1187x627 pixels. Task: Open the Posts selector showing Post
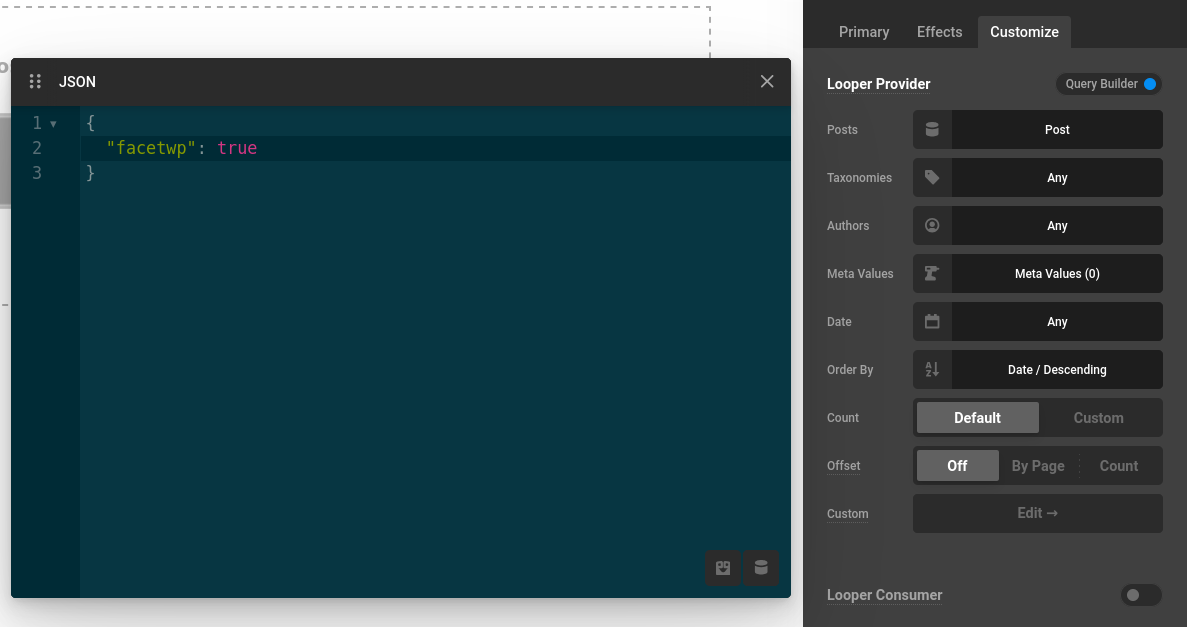[1056, 130]
